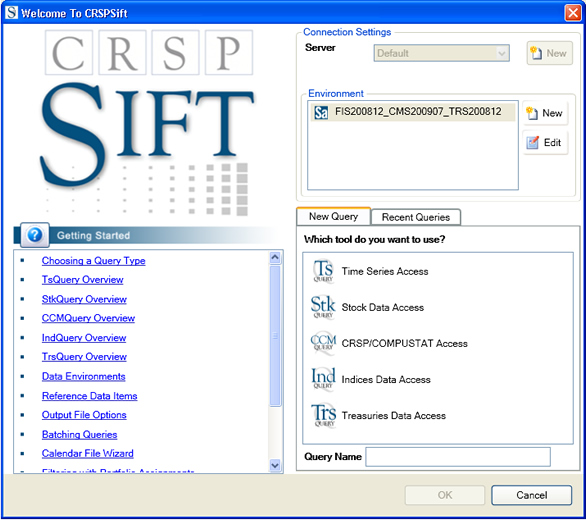The image size is (586, 520).
Task: Open Data Environments link
Action: coord(83,376)
